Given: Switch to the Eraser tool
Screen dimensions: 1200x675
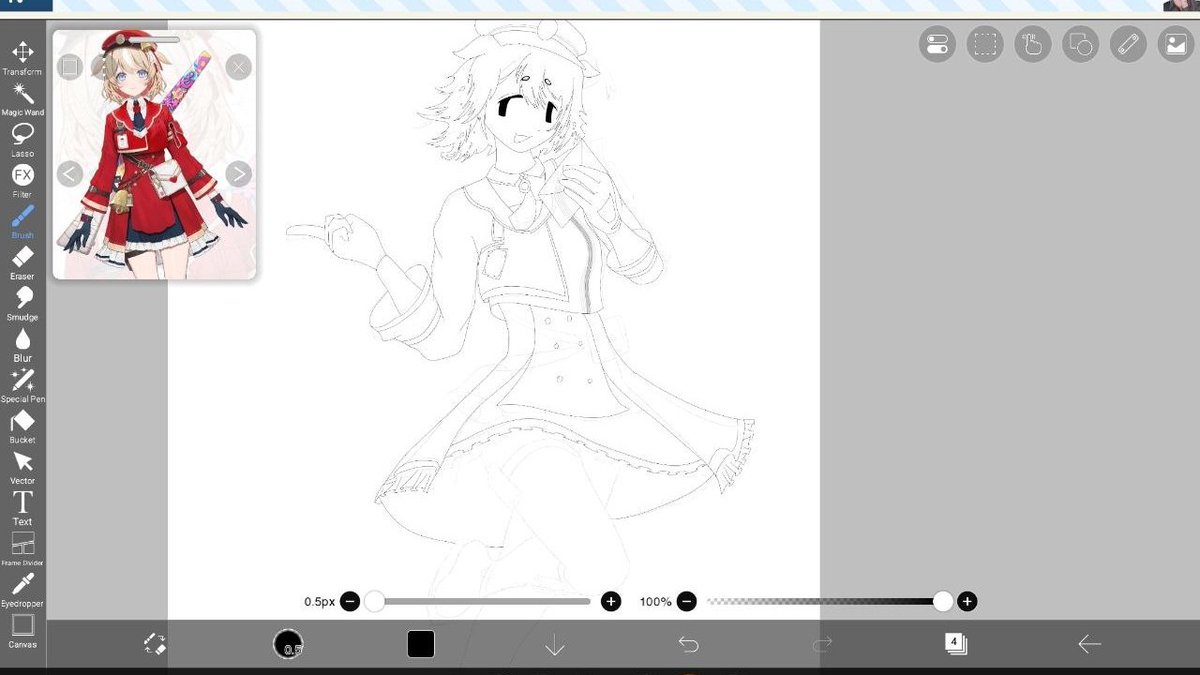Looking at the screenshot, I should pyautogui.click(x=22, y=263).
